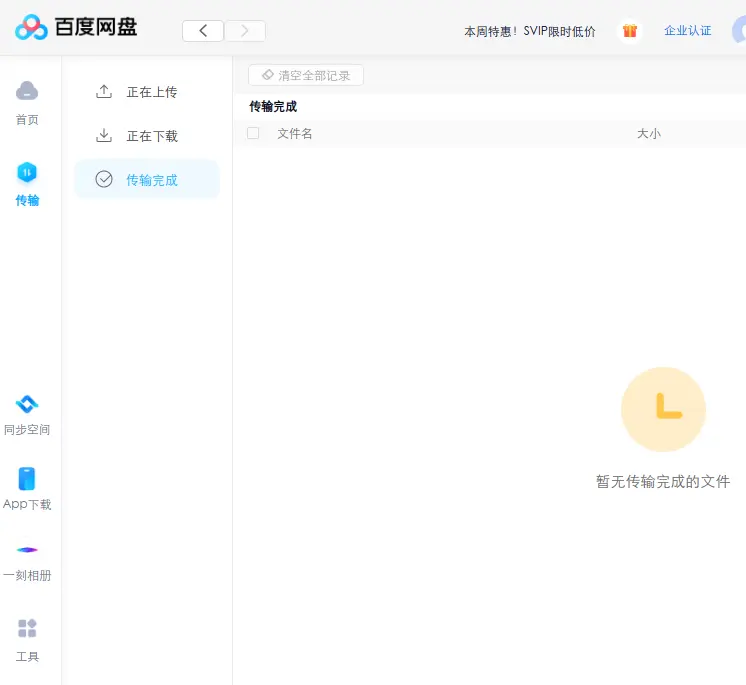Sort by the 大小 column header
This screenshot has height=685, width=746.
[649, 134]
